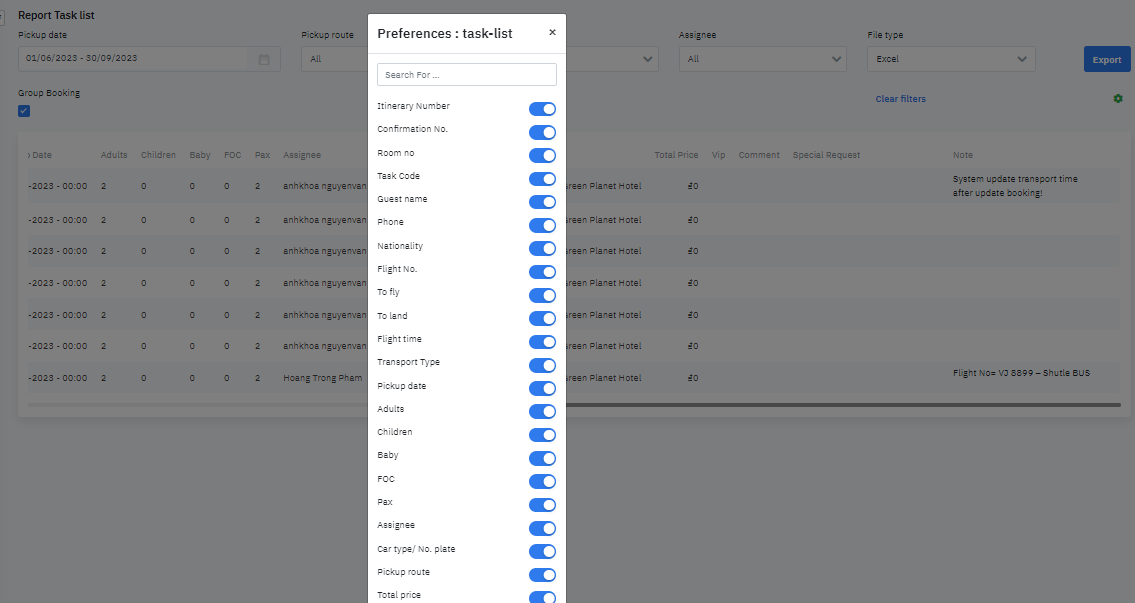
Task: Disable the Confirmation No. column
Action: (542, 132)
